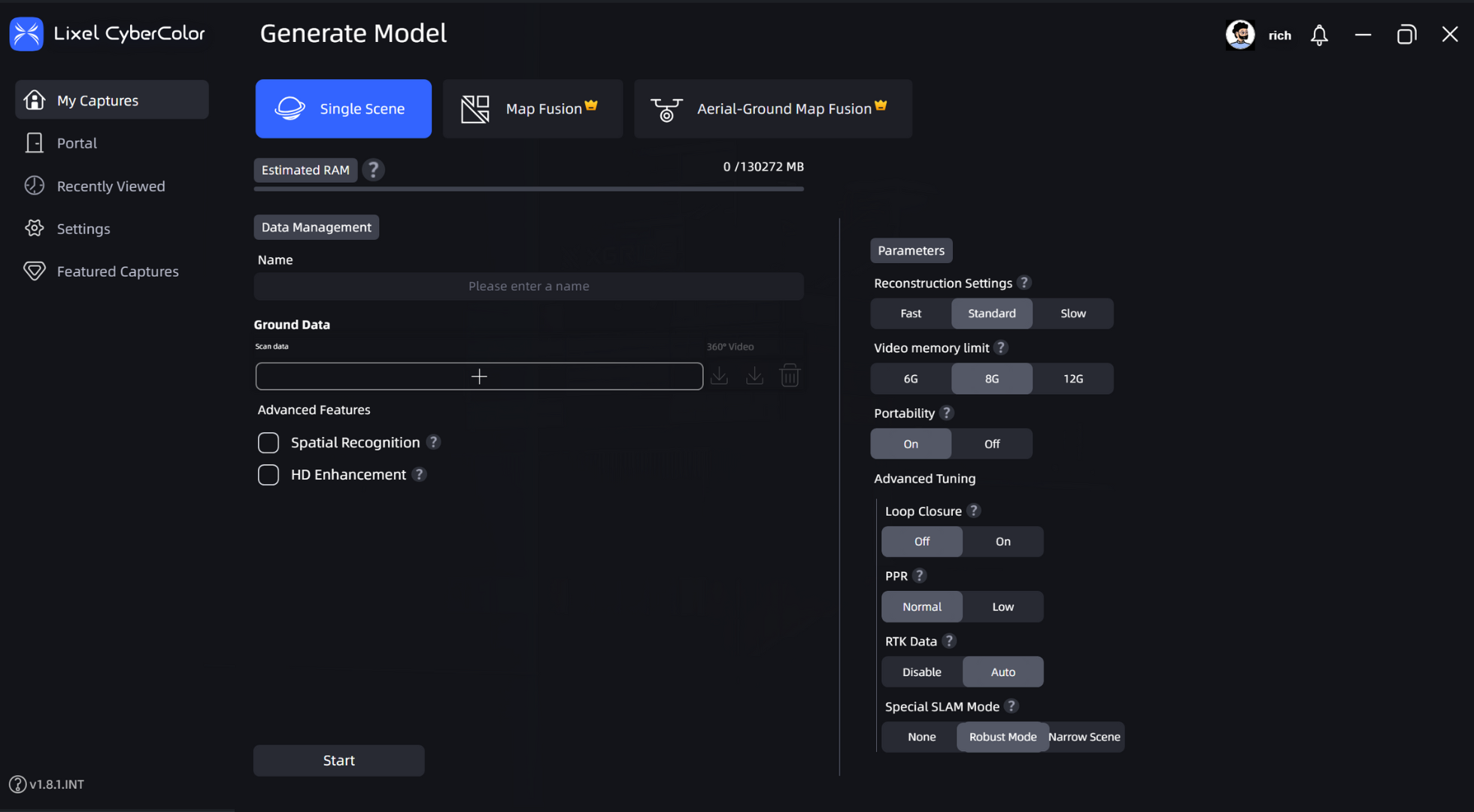The image size is (1474, 812).
Task: Click the notification bell icon
Action: 1319,35
